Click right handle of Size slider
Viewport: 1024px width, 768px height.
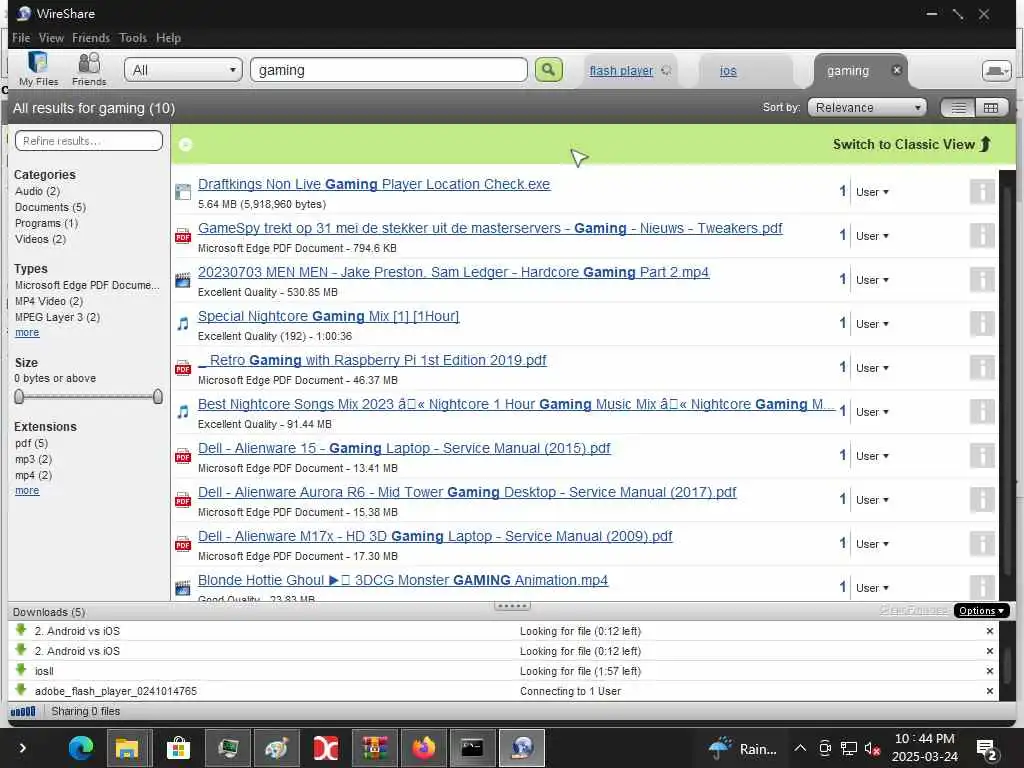pyautogui.click(x=157, y=396)
